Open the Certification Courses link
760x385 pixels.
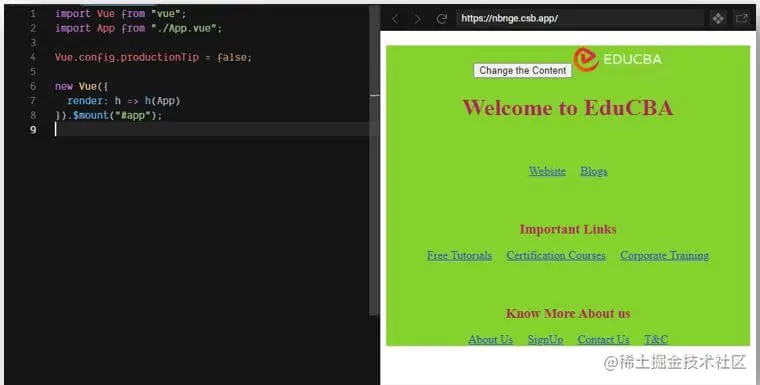(556, 256)
